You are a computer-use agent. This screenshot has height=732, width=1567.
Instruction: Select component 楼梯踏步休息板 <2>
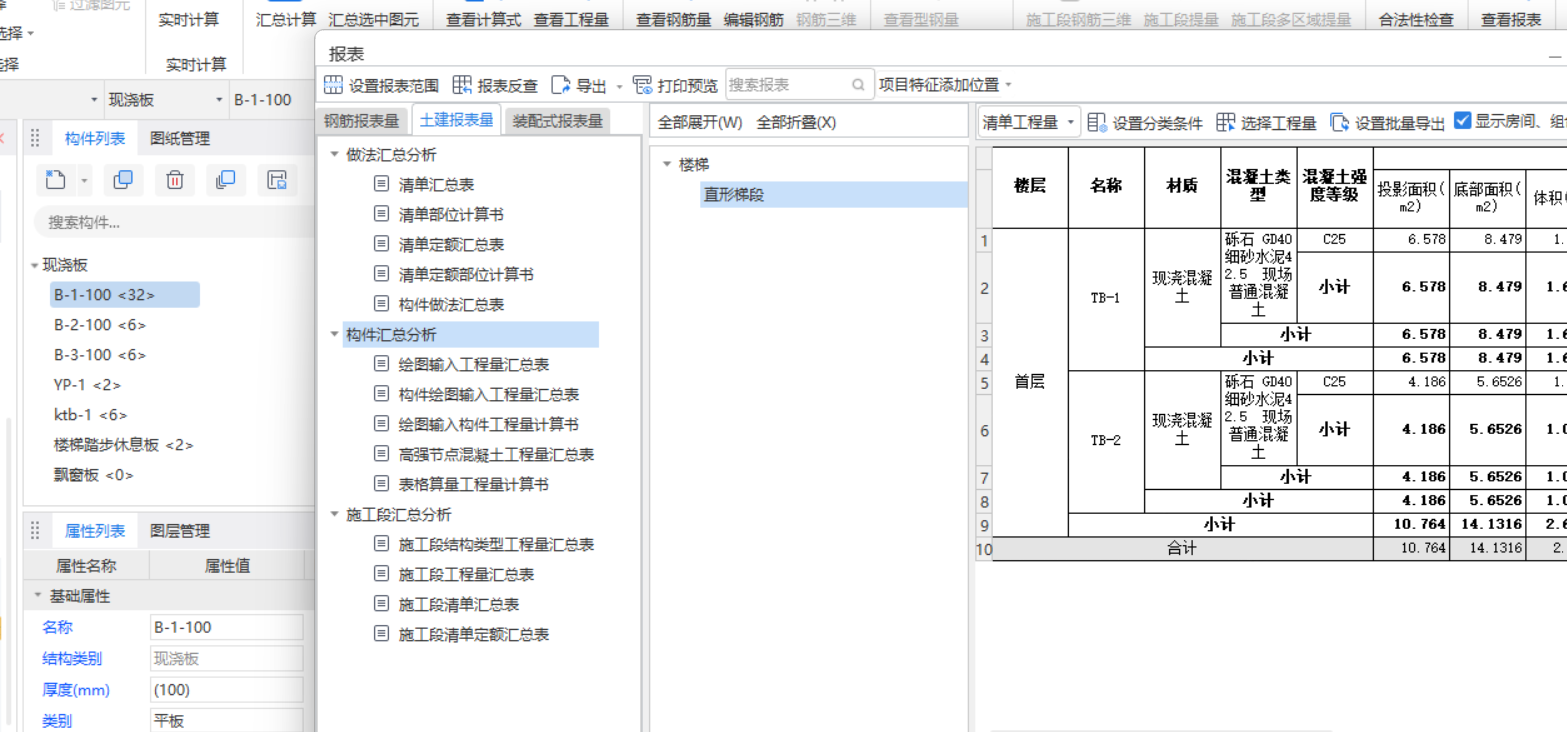click(x=123, y=445)
